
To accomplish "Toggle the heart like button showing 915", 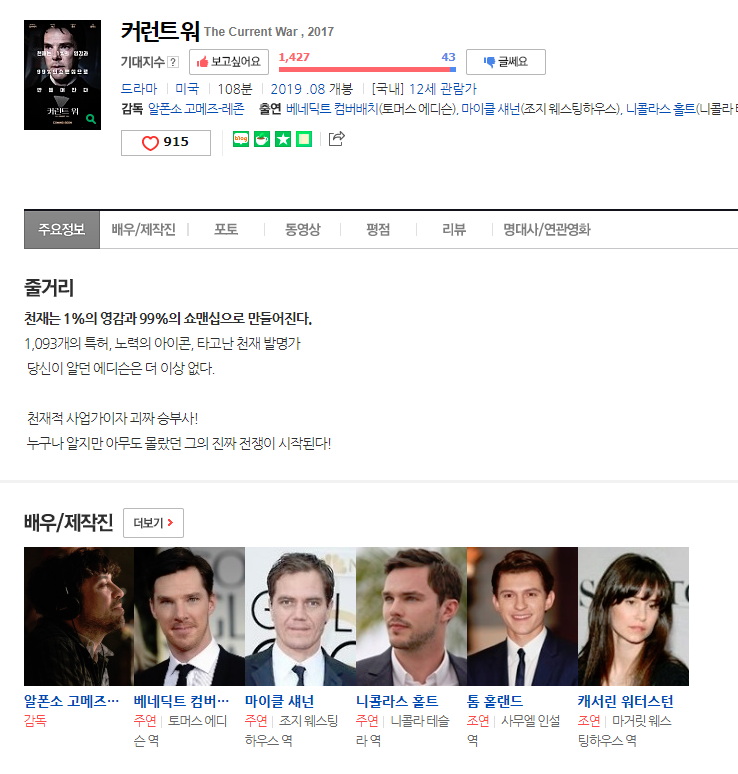I will pyautogui.click(x=166, y=143).
